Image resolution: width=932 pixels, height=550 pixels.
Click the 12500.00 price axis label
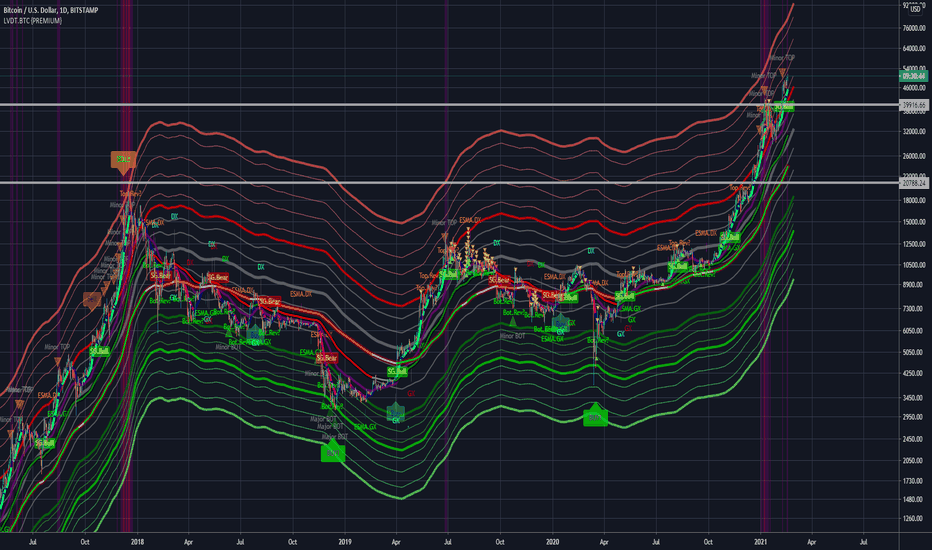(x=914, y=244)
